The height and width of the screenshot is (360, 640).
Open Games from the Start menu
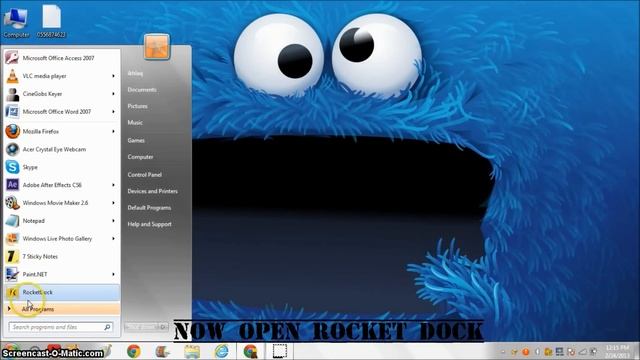point(136,140)
